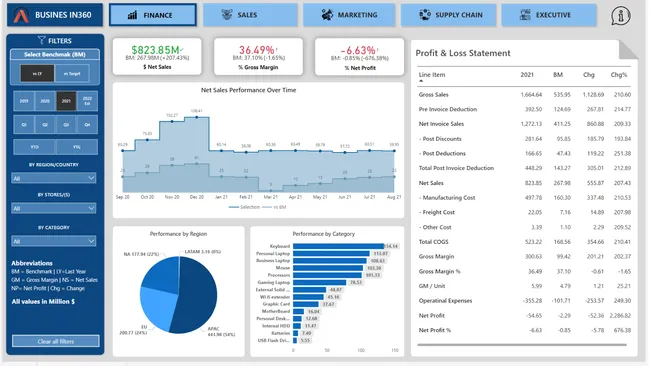This screenshot has width=650, height=366.
Task: Click the Supply Chain tab icon
Action: tap(425, 15)
